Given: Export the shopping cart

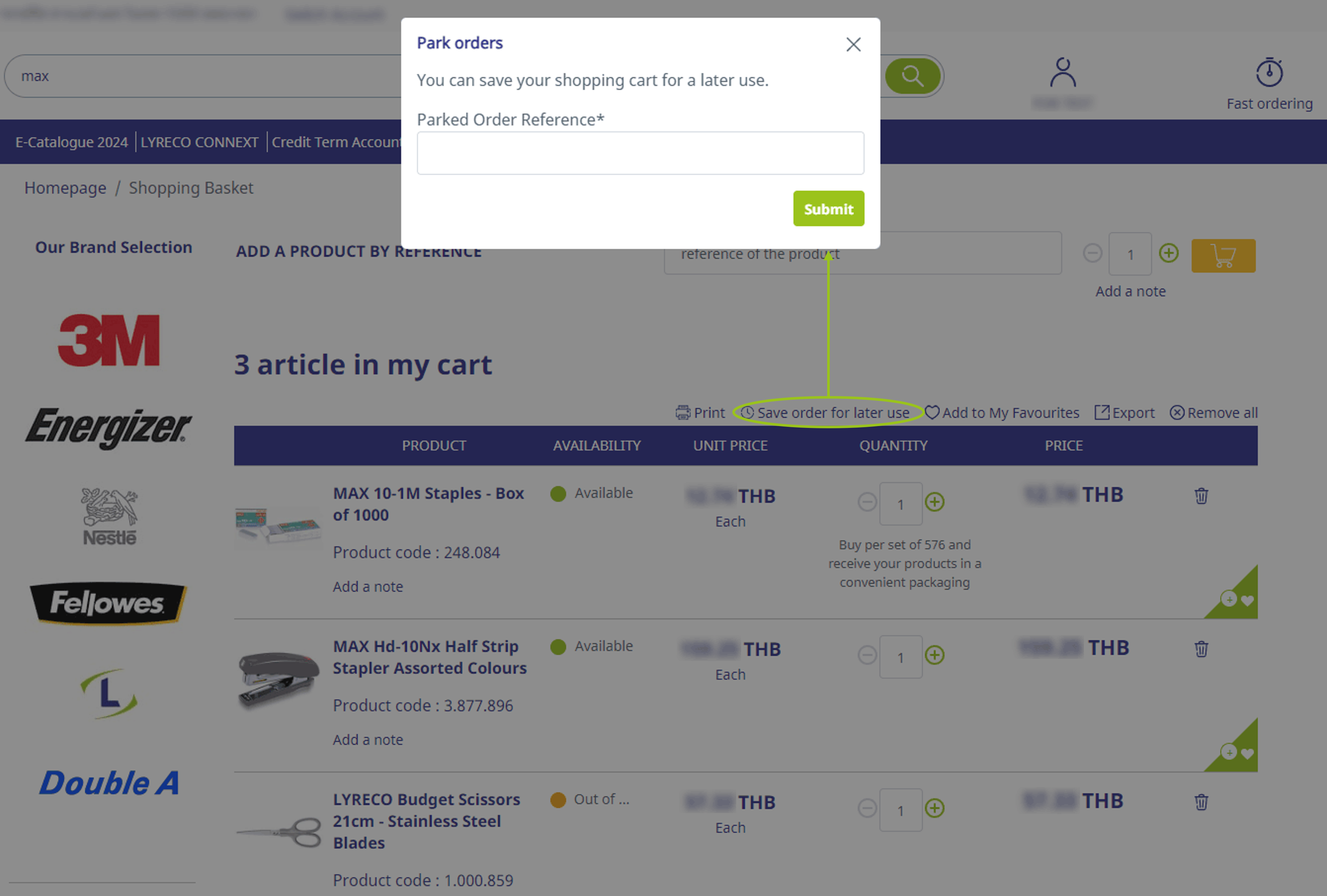Looking at the screenshot, I should 1124,413.
